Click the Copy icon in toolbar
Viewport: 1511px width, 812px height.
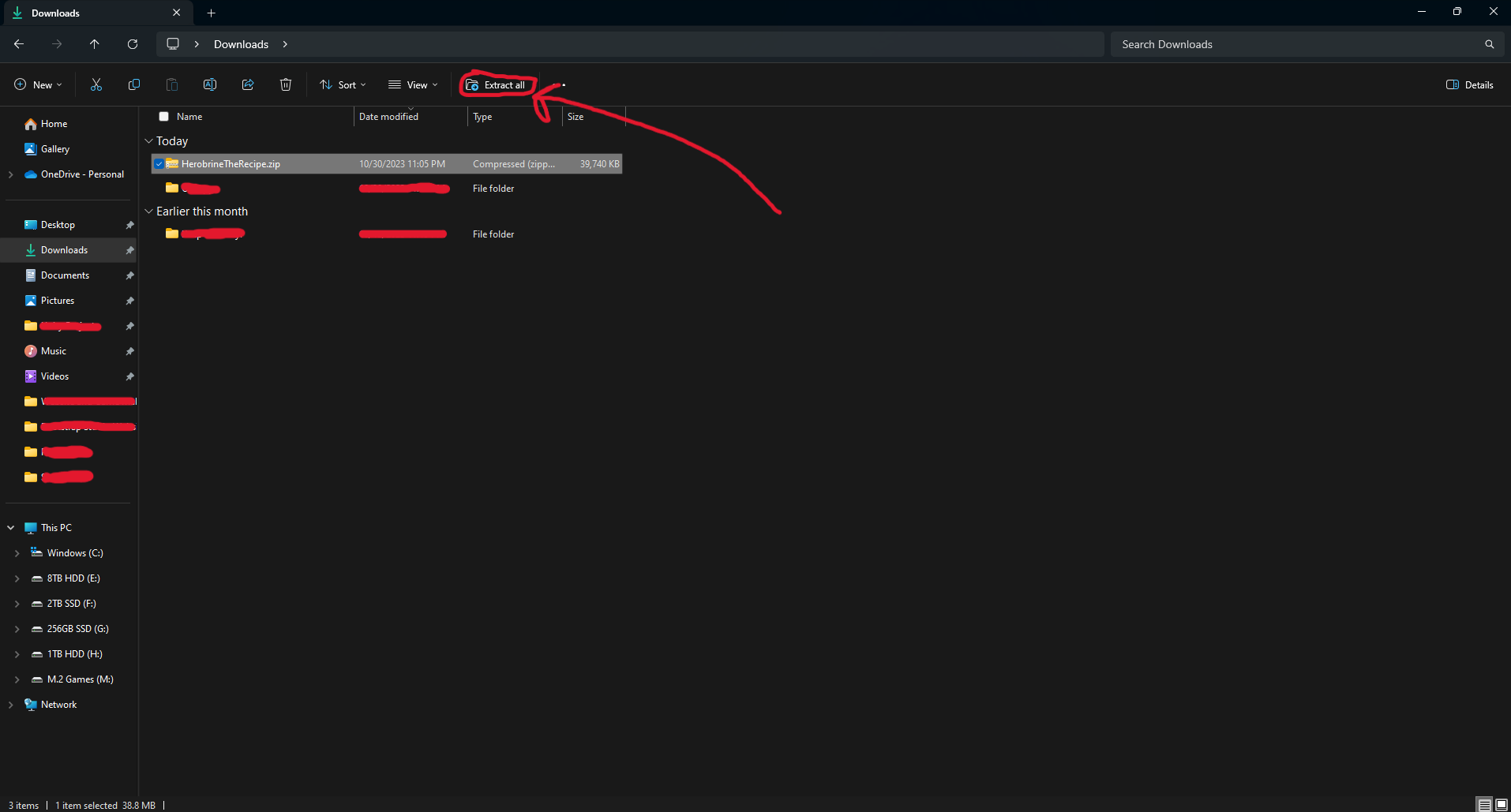(x=134, y=84)
